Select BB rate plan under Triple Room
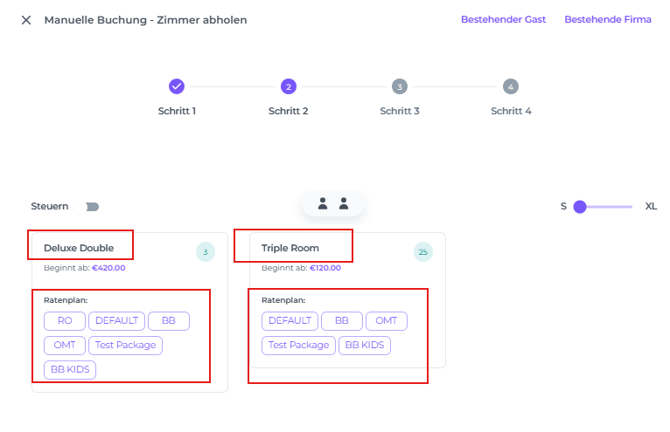This screenshot has height=432, width=670. pos(341,321)
